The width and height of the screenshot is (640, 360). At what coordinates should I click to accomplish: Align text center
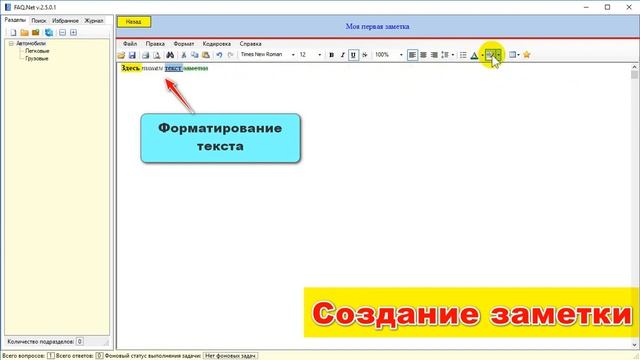point(424,55)
